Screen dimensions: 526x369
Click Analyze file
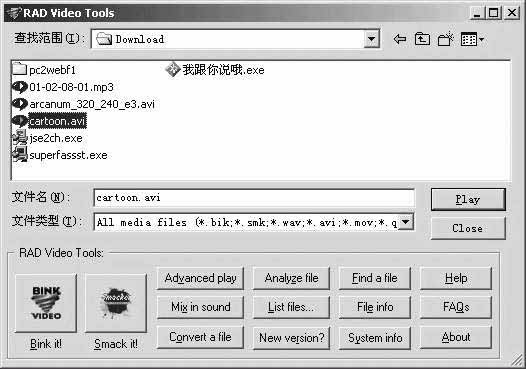[291, 278]
